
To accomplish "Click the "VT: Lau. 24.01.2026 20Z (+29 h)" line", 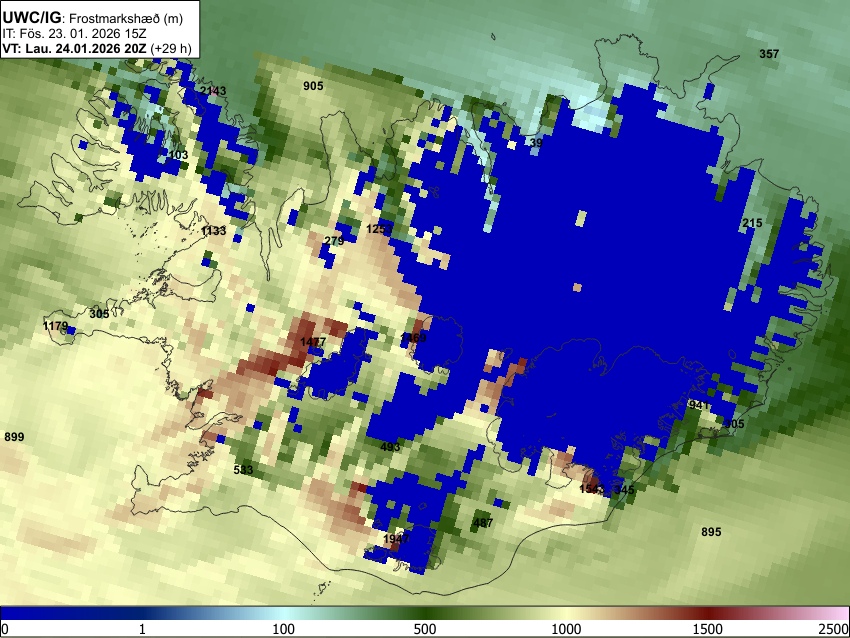I will click(97, 49).
